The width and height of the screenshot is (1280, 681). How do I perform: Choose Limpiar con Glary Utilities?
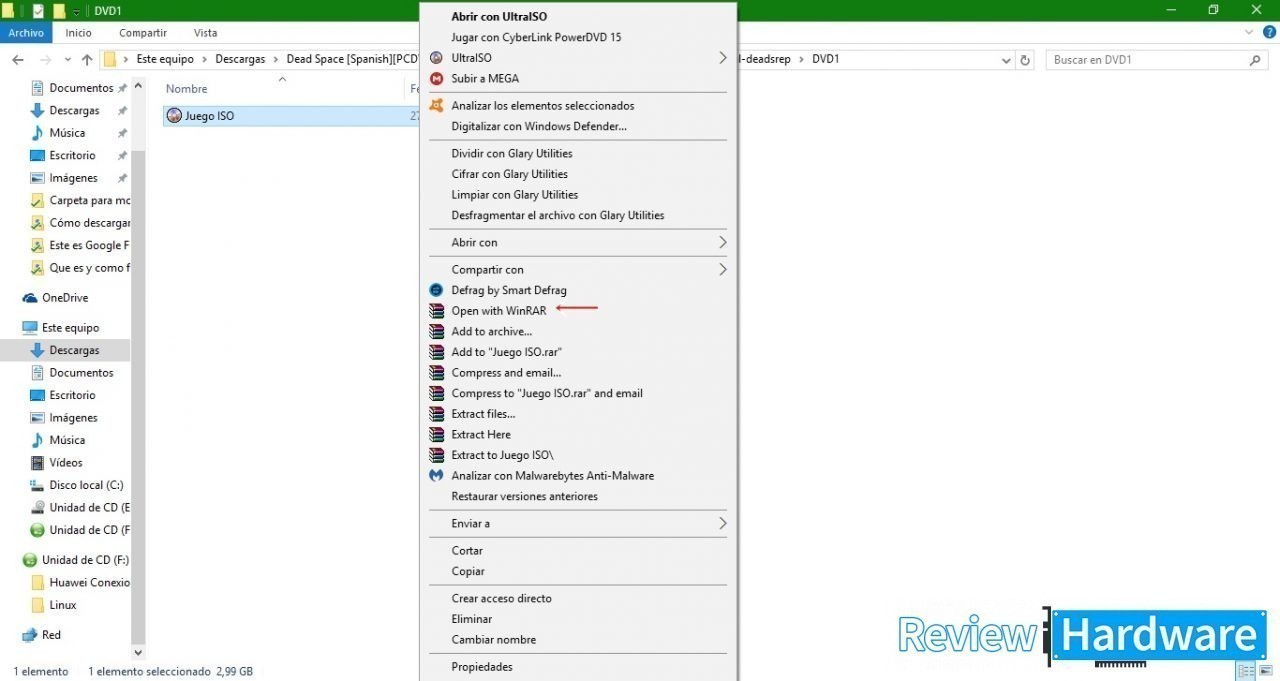point(515,194)
